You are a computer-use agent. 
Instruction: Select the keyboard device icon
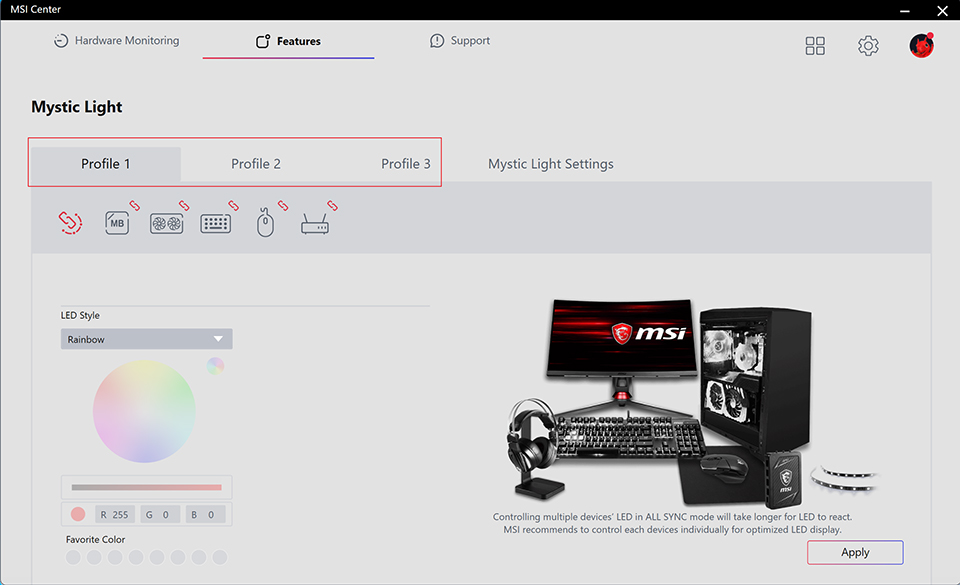[x=216, y=224]
